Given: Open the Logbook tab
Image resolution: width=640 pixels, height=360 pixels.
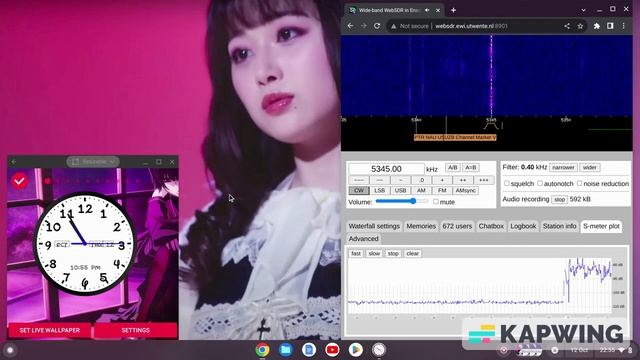Looking at the screenshot, I should (523, 226).
